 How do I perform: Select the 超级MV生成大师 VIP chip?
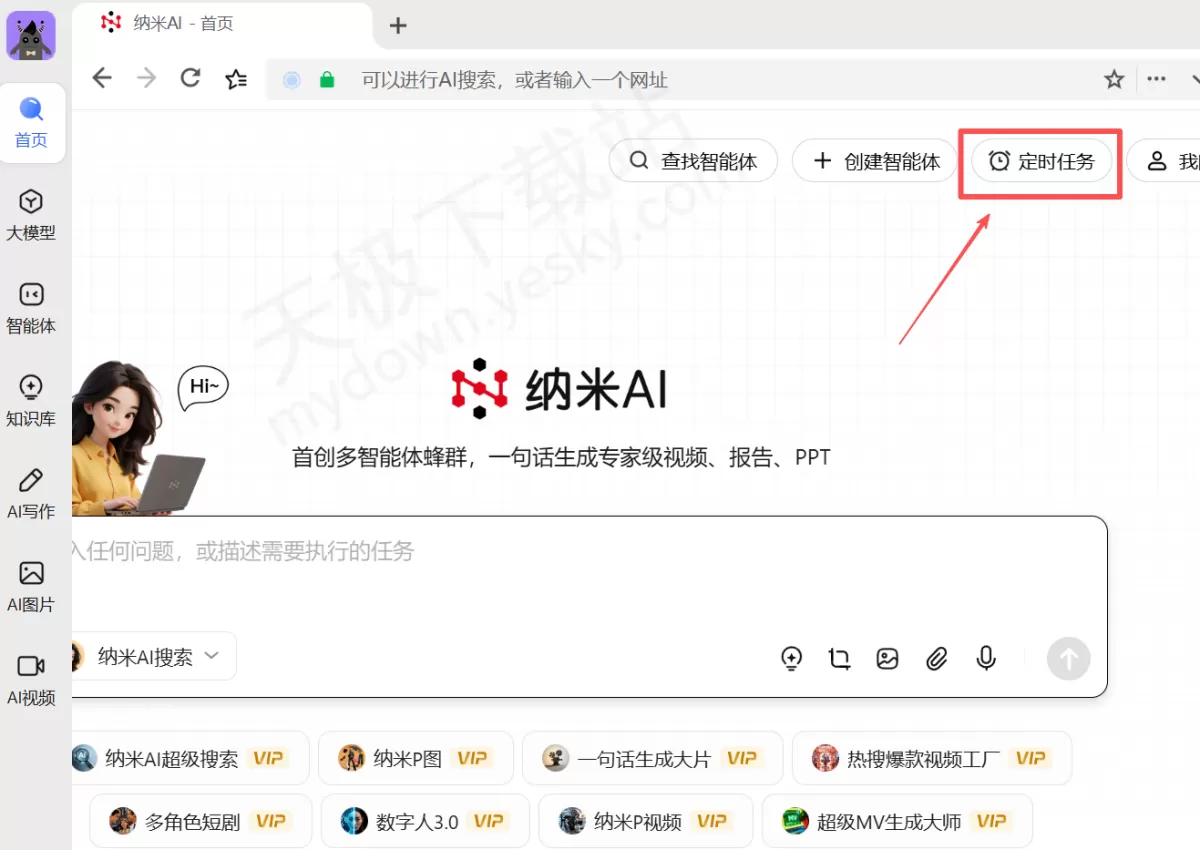point(897,821)
